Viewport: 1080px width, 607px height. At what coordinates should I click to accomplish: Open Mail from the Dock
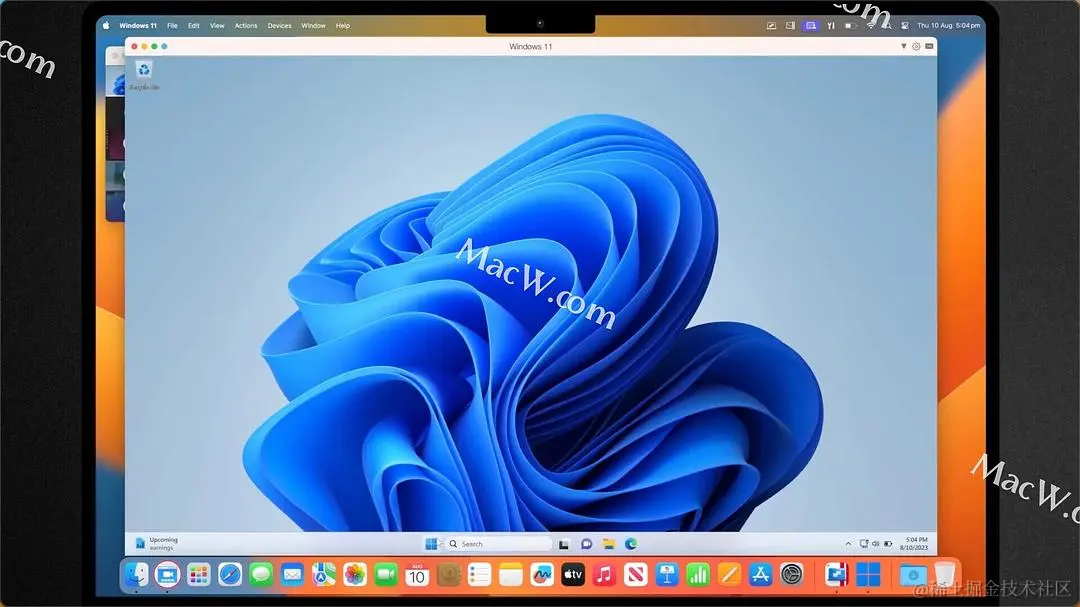point(292,574)
